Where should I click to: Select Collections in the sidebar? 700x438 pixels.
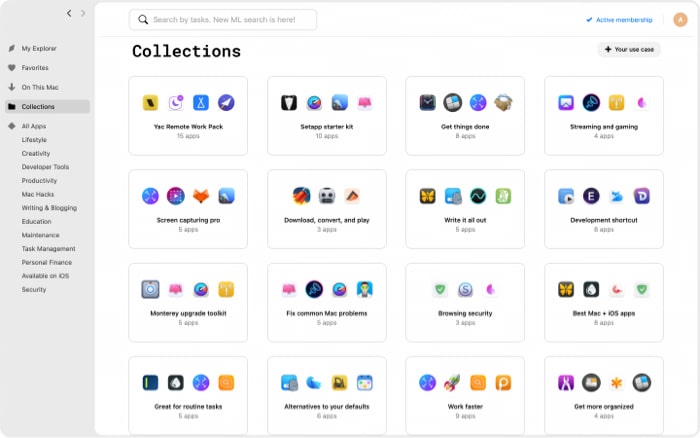point(47,107)
